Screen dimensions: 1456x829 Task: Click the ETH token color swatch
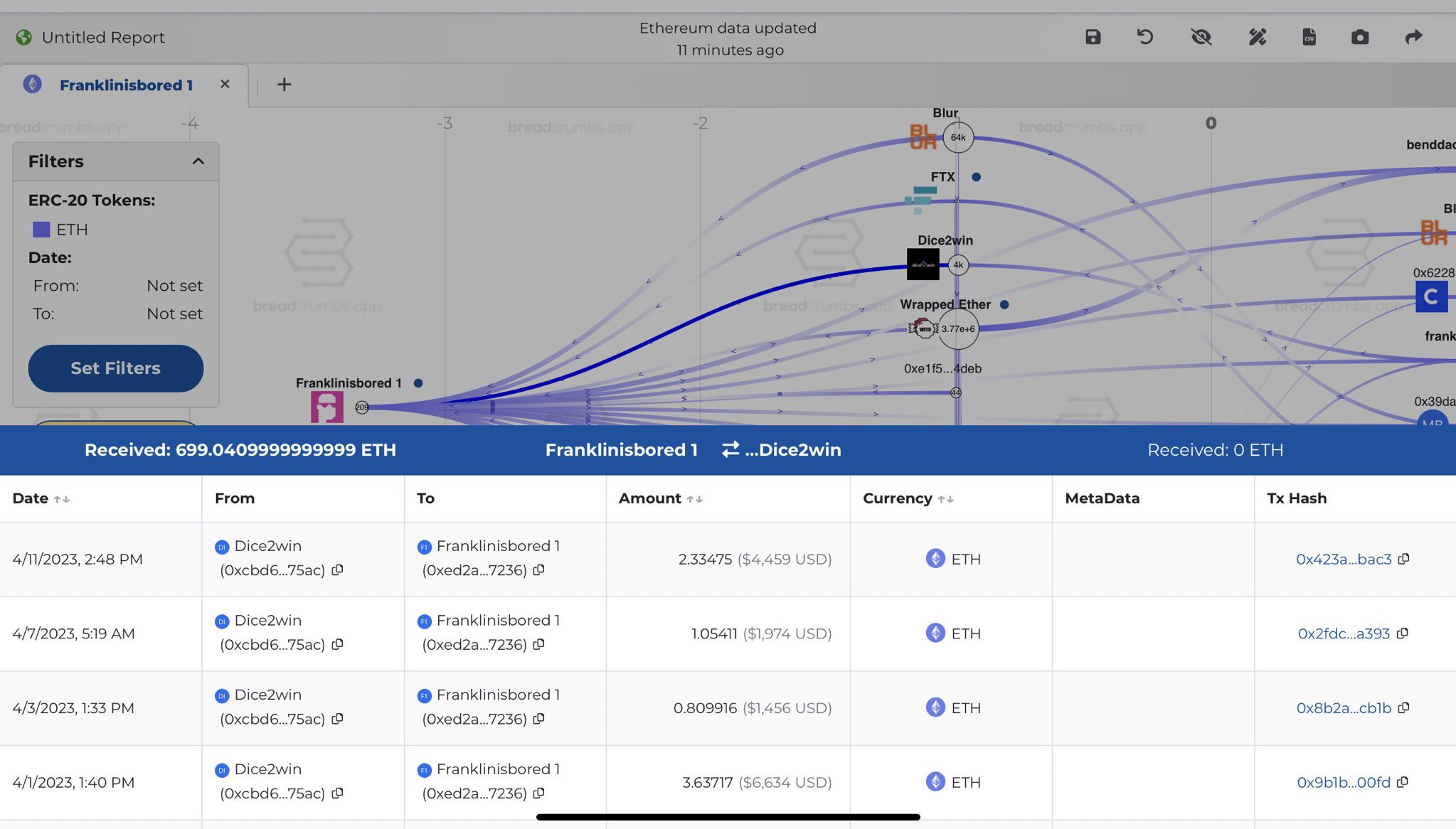click(41, 230)
